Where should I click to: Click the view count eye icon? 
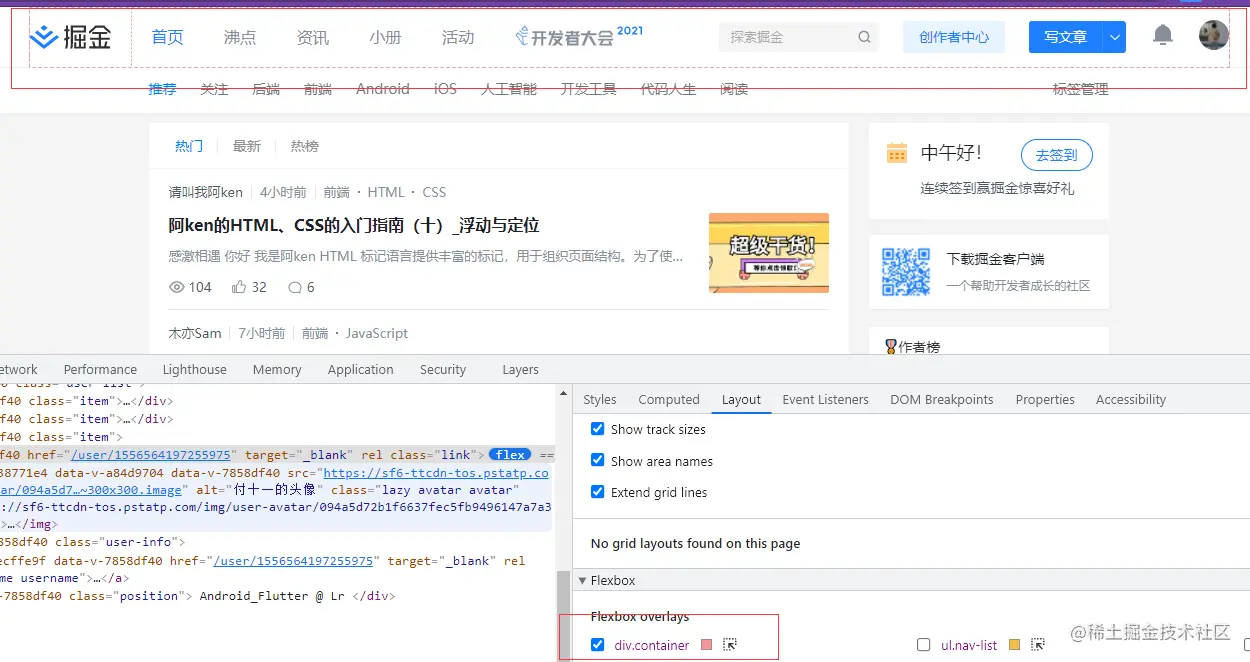click(x=177, y=287)
